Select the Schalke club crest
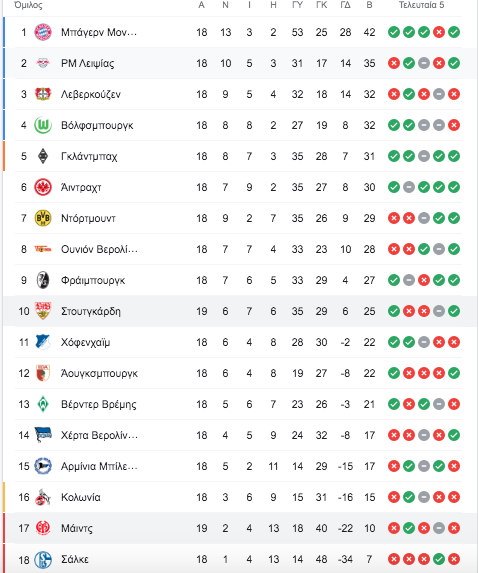This screenshot has height=573, width=478. [x=43, y=559]
